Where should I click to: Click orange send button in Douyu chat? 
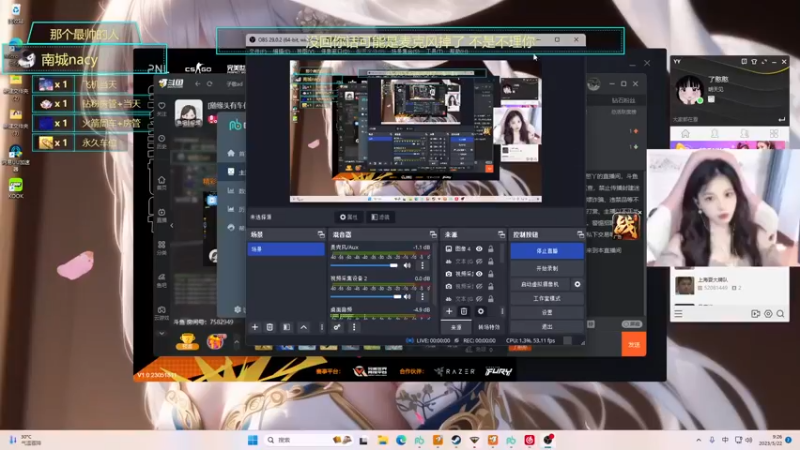coord(634,344)
